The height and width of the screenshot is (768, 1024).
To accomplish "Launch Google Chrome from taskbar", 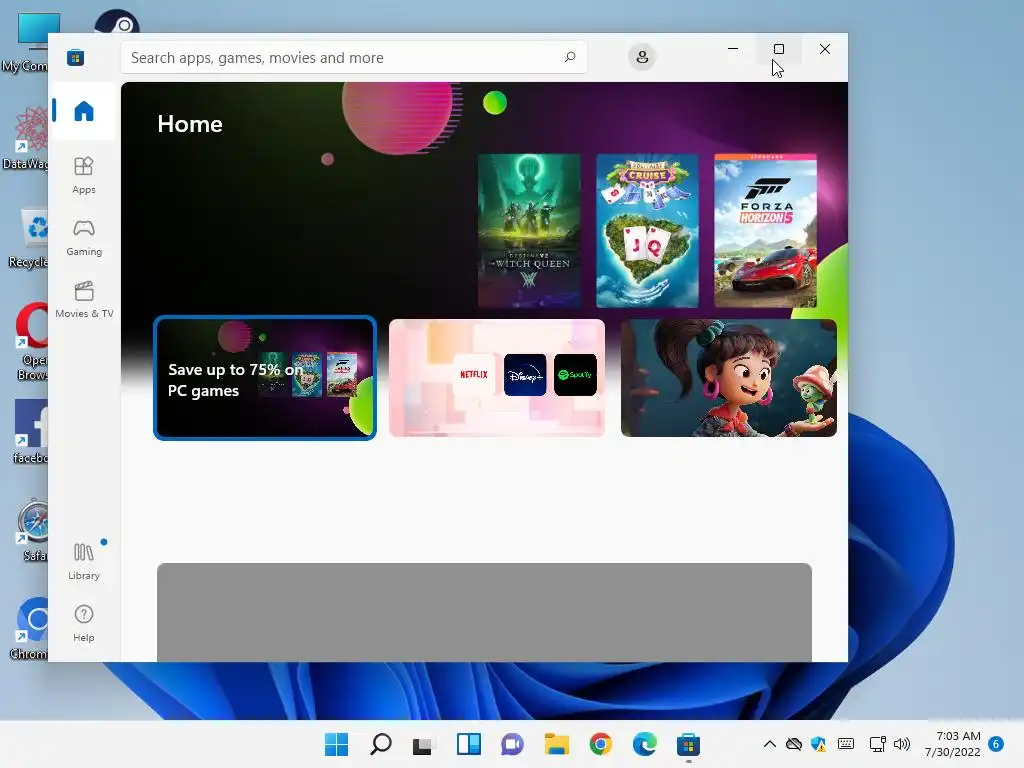I will 600,744.
